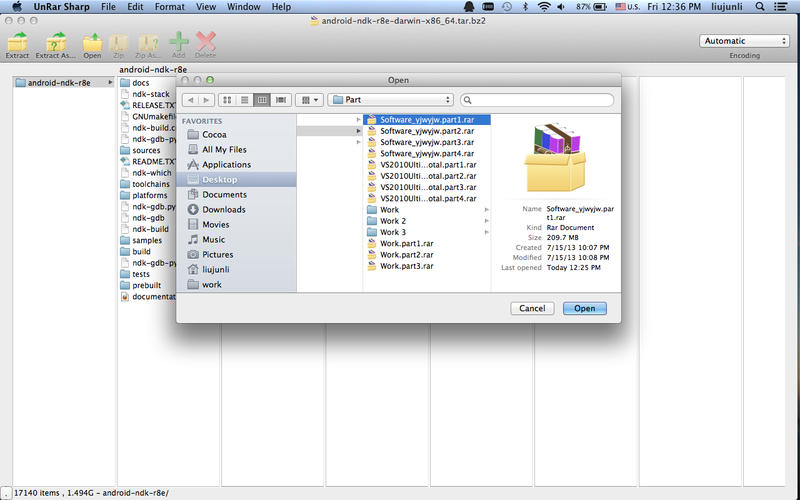Click the dialog search field
The width and height of the screenshot is (800, 500).
click(537, 100)
